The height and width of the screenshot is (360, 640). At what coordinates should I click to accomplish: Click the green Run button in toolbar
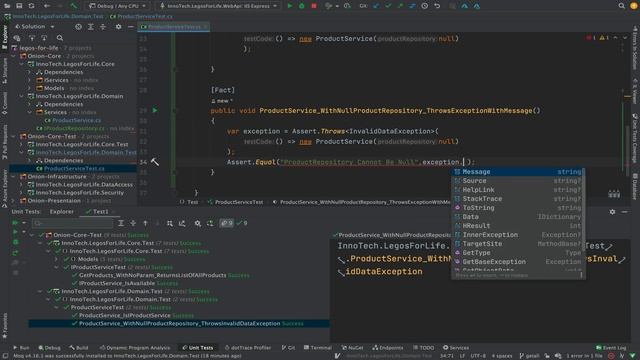point(290,6)
